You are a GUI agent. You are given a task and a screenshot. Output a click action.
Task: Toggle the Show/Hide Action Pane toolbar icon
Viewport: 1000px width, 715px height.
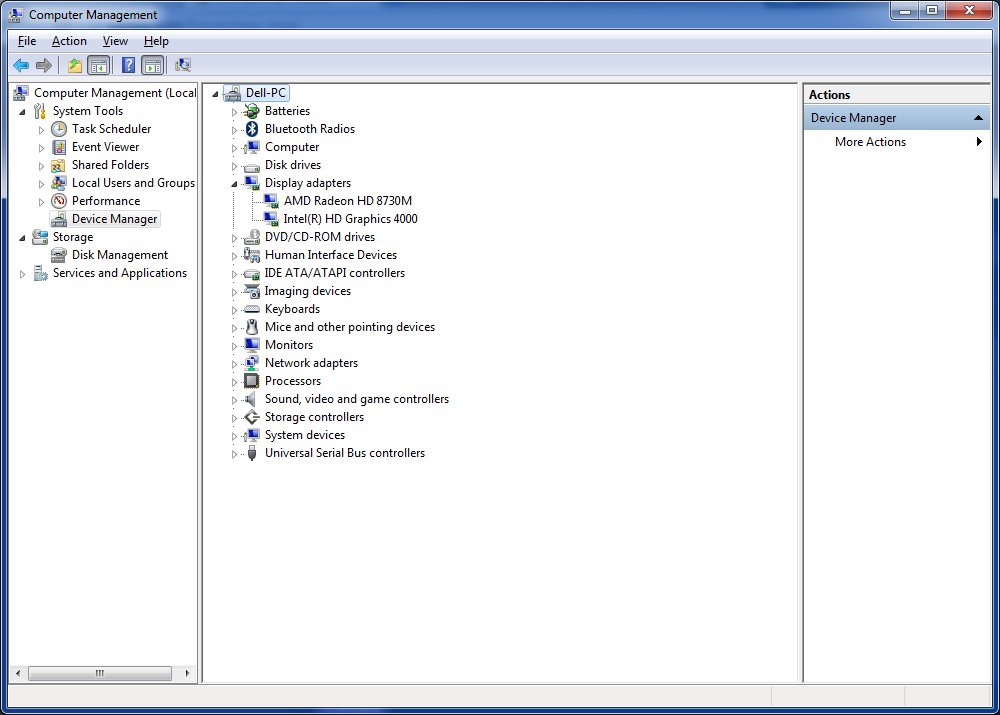(152, 65)
